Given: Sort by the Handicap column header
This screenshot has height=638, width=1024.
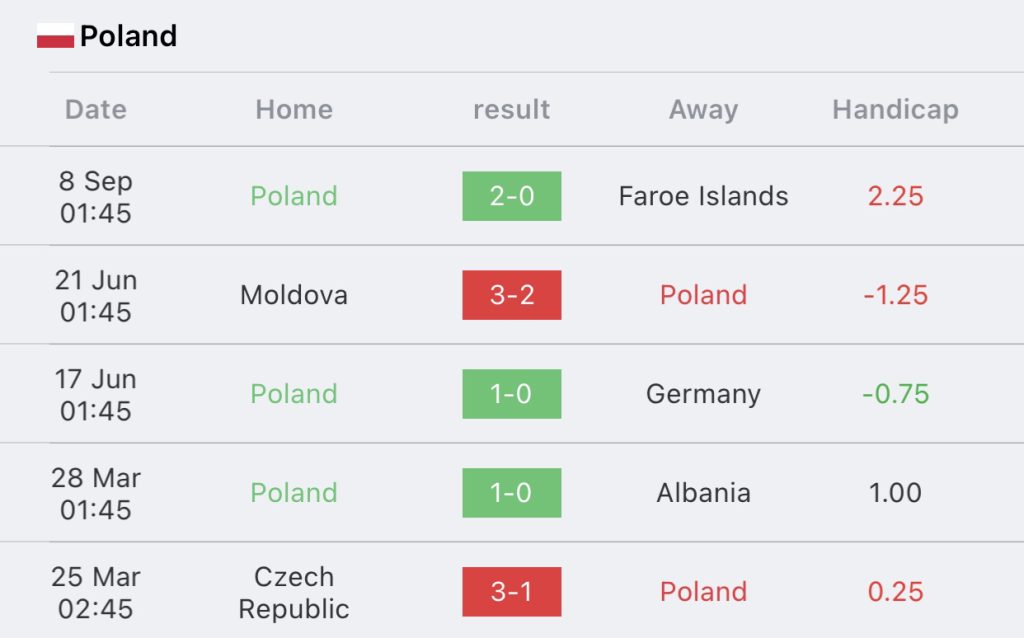Looking at the screenshot, I should pos(895,110).
